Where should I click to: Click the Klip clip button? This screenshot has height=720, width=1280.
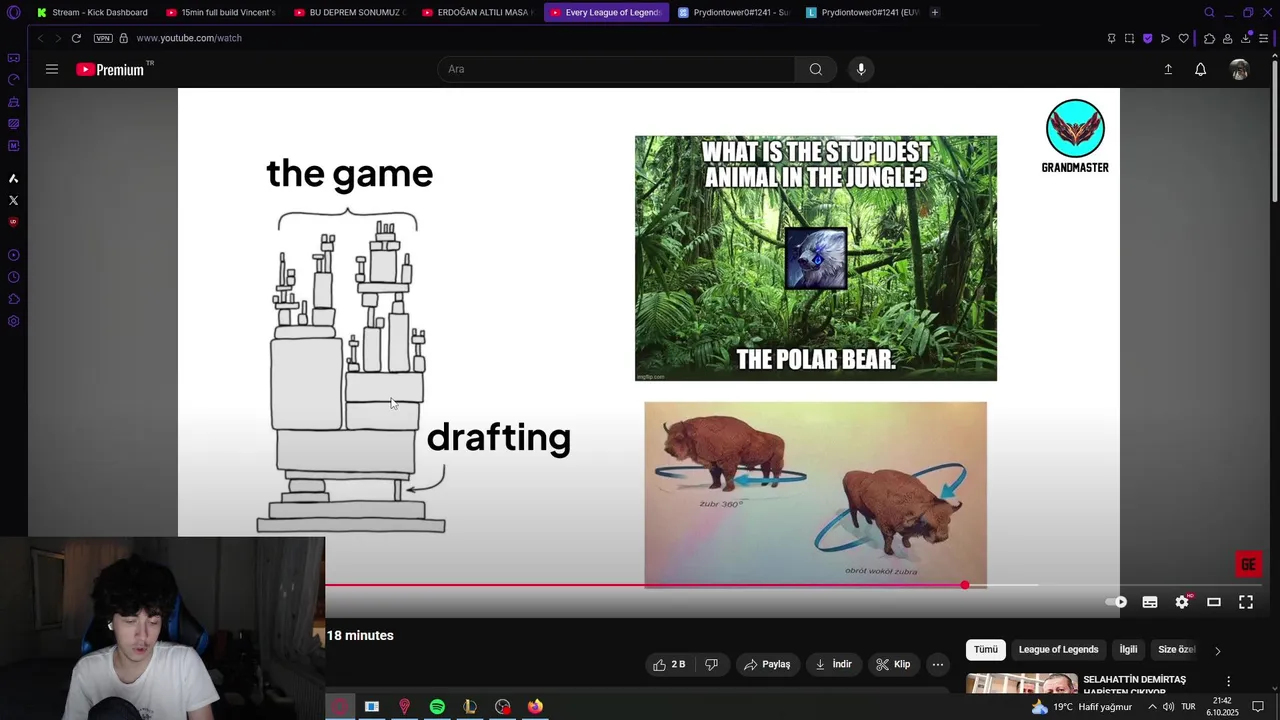pos(893,664)
